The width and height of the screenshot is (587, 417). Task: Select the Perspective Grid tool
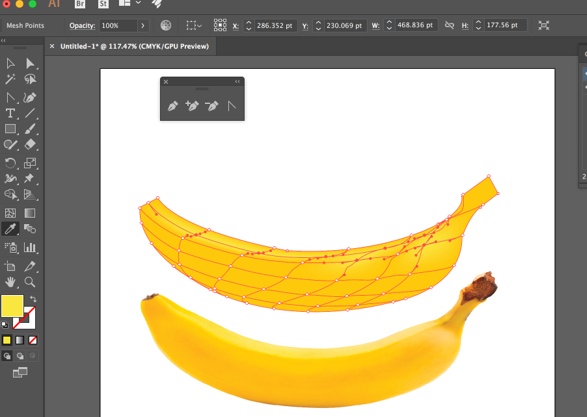30,194
